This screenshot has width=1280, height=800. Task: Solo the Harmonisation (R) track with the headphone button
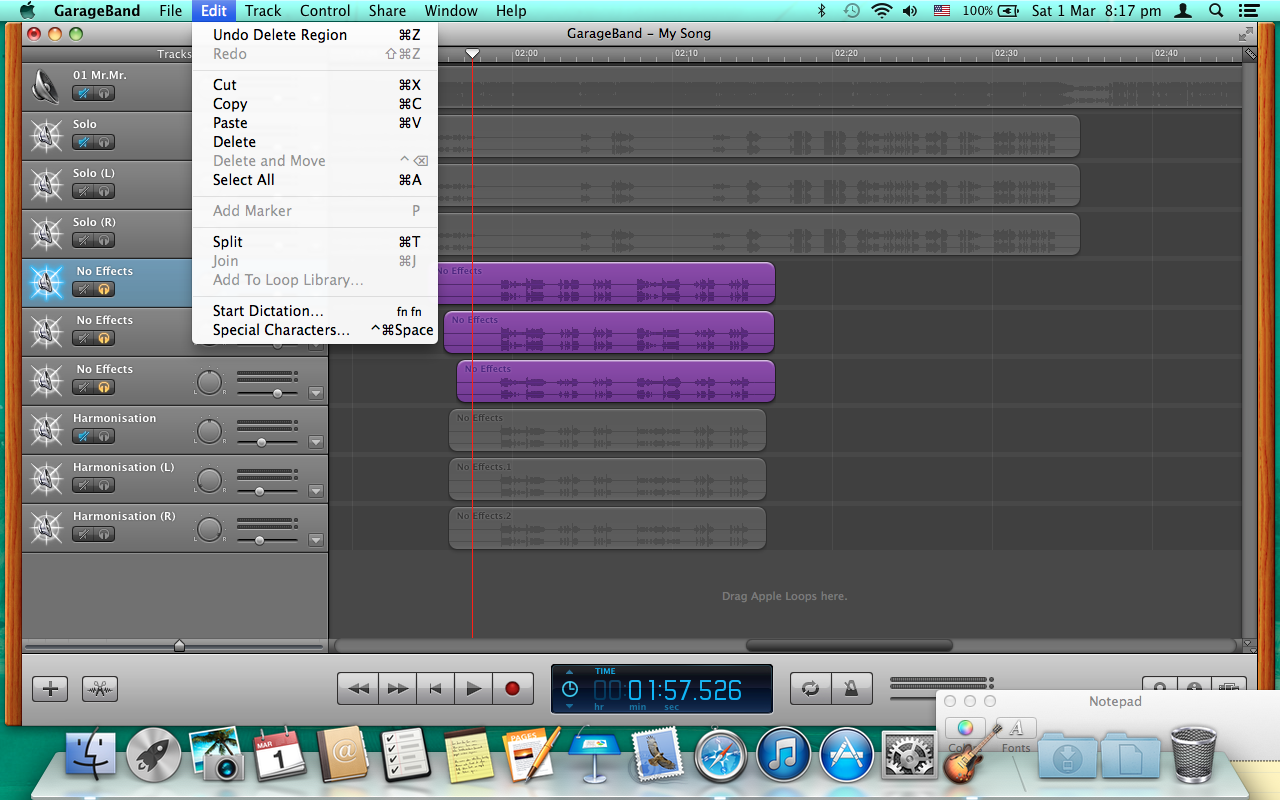click(x=104, y=534)
